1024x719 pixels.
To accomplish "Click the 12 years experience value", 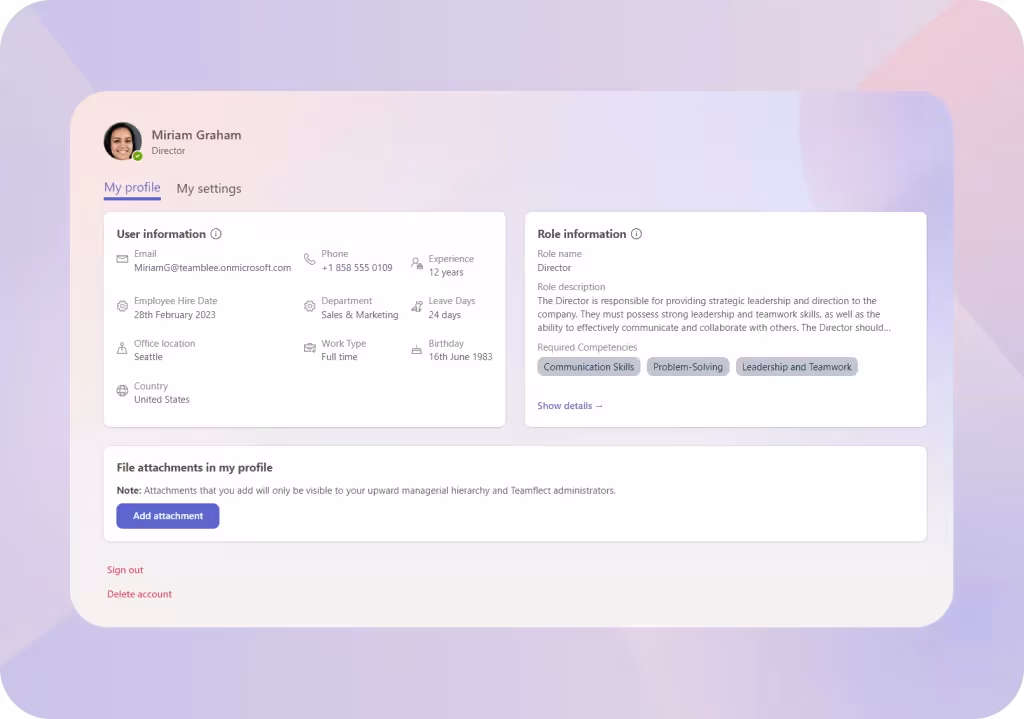I will point(446,272).
